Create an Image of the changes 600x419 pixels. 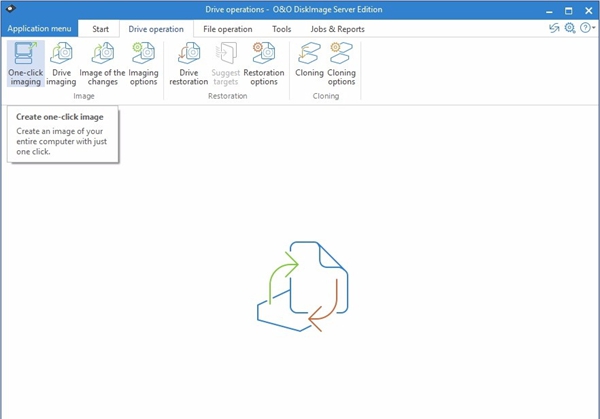click(103, 64)
